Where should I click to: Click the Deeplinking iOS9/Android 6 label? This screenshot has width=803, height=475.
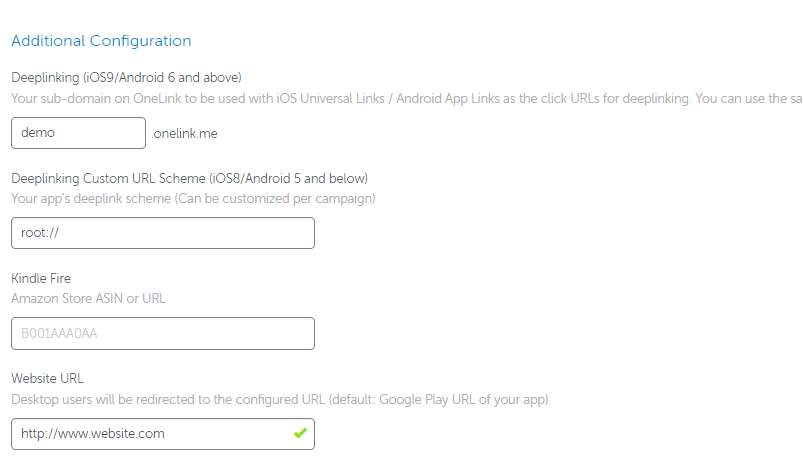coord(126,78)
